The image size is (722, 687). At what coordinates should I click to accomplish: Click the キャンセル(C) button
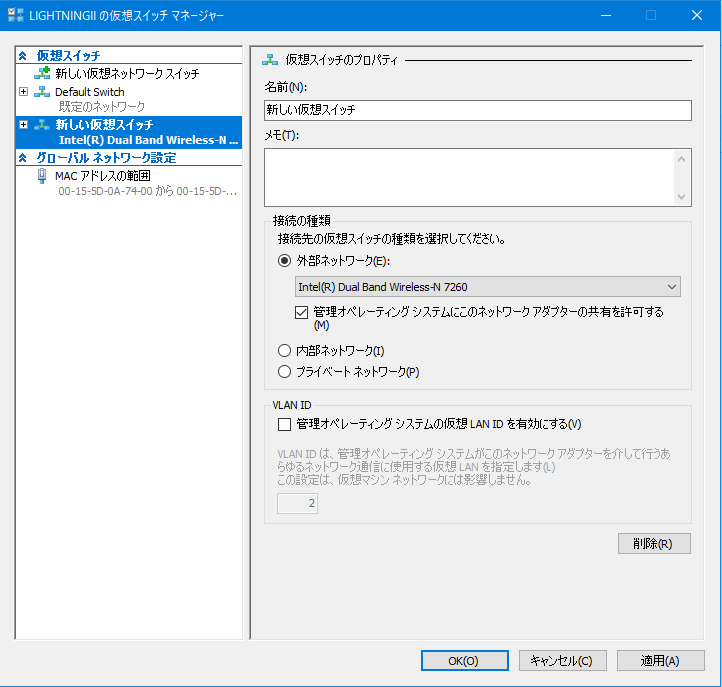[x=562, y=661]
